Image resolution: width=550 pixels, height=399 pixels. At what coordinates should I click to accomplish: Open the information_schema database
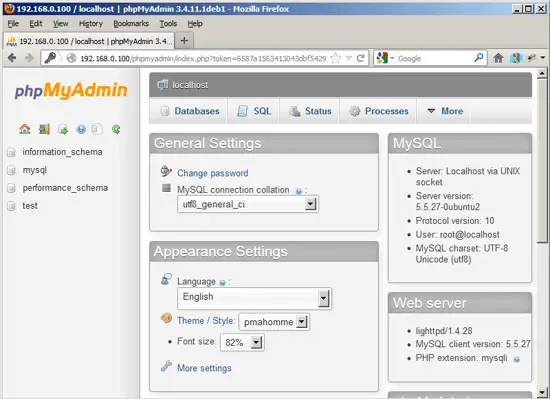62,152
